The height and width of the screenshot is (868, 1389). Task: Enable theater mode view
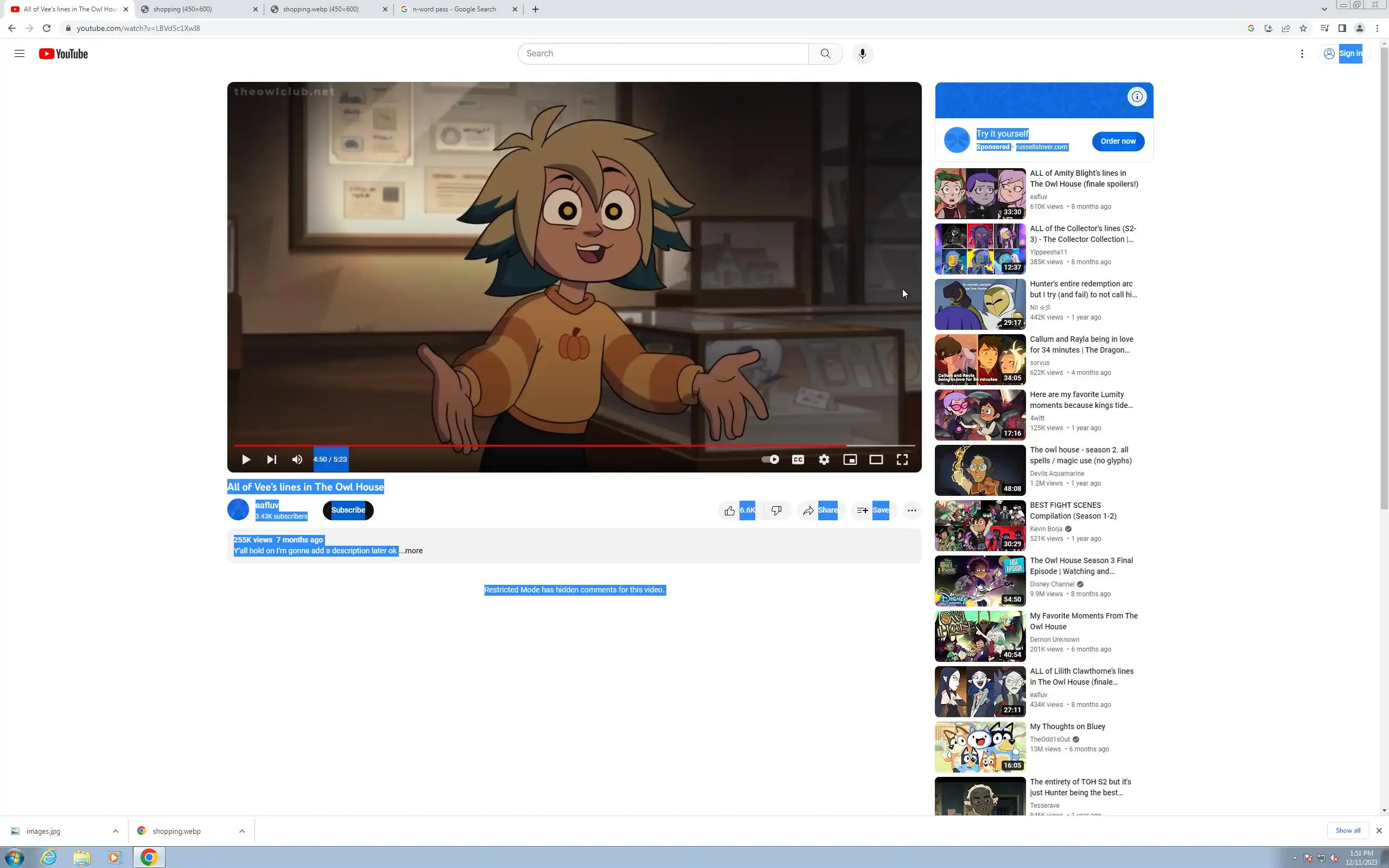875,459
